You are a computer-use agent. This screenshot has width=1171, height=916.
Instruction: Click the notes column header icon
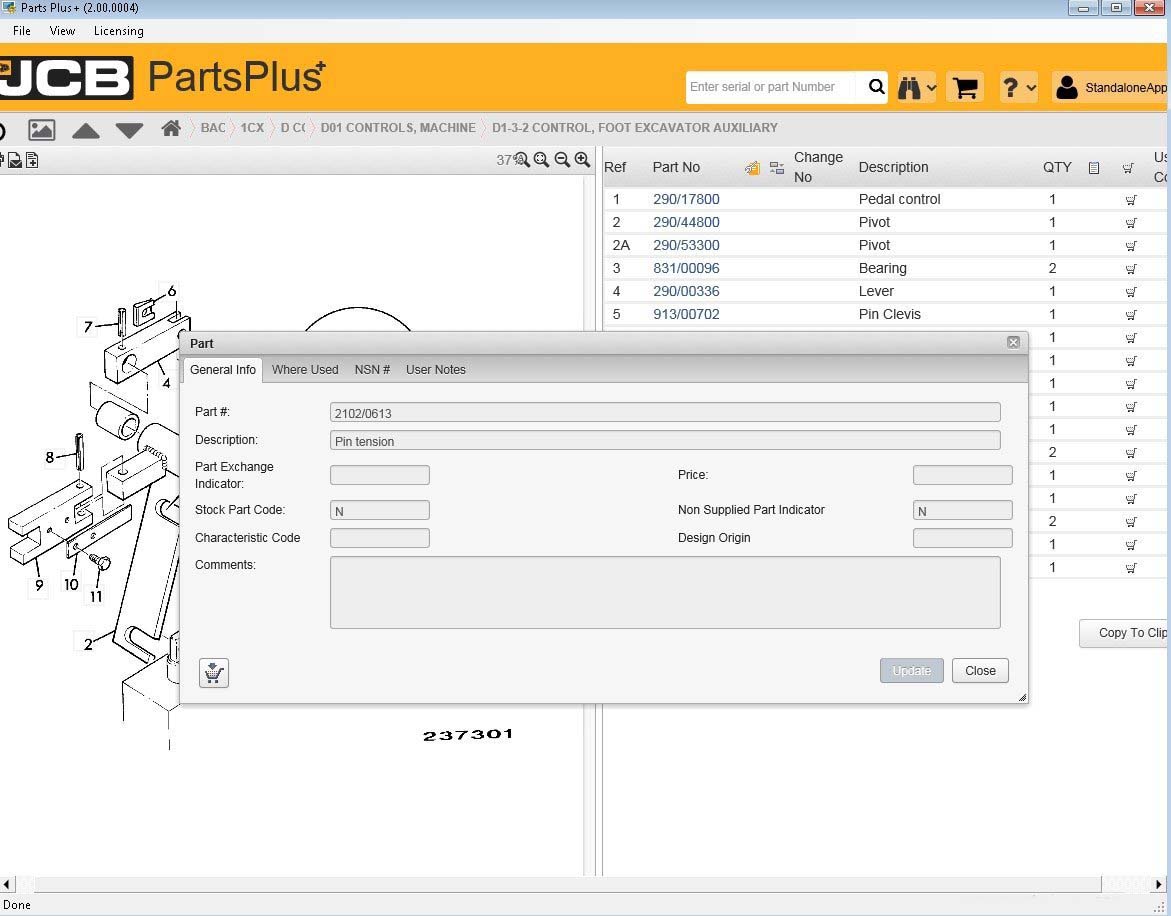(x=1094, y=168)
